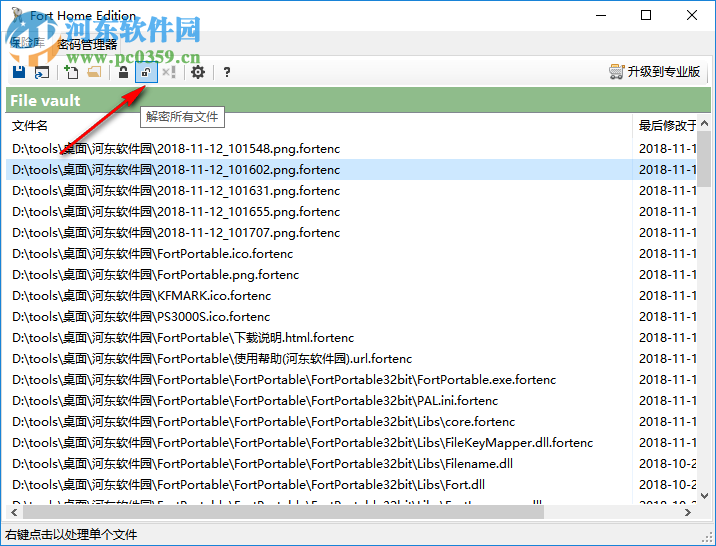Select the Libs\core.fortenc row

(x=351, y=422)
